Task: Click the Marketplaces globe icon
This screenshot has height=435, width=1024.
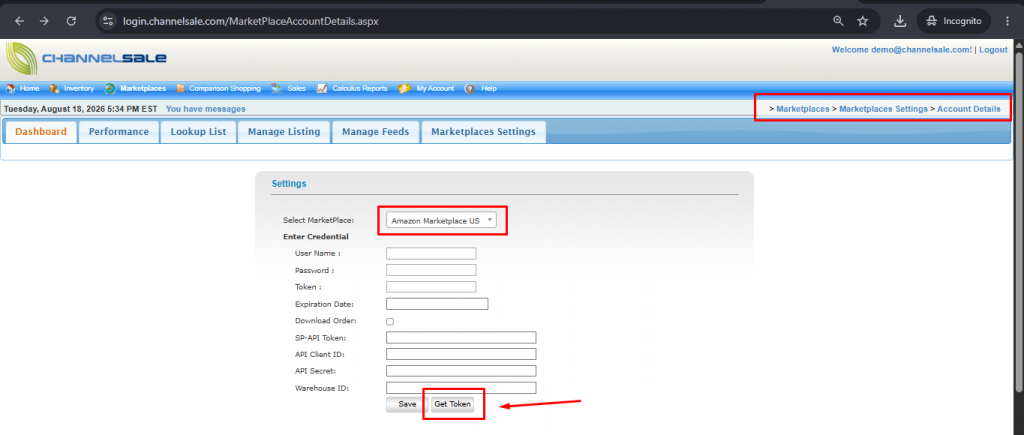Action: 110,88
